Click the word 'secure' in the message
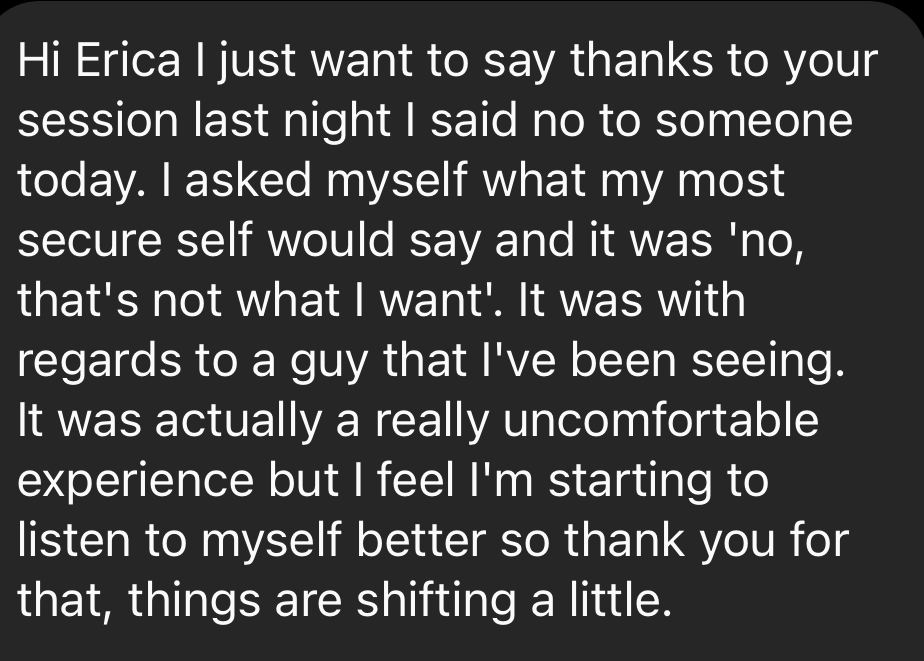Screen dimensions: 924x661 click(90, 241)
